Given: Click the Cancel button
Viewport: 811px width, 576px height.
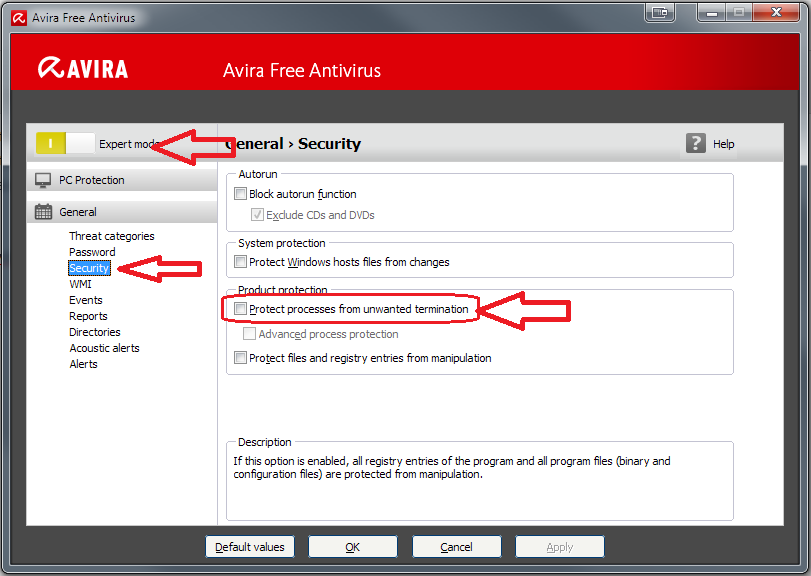Looking at the screenshot, I should point(456,547).
